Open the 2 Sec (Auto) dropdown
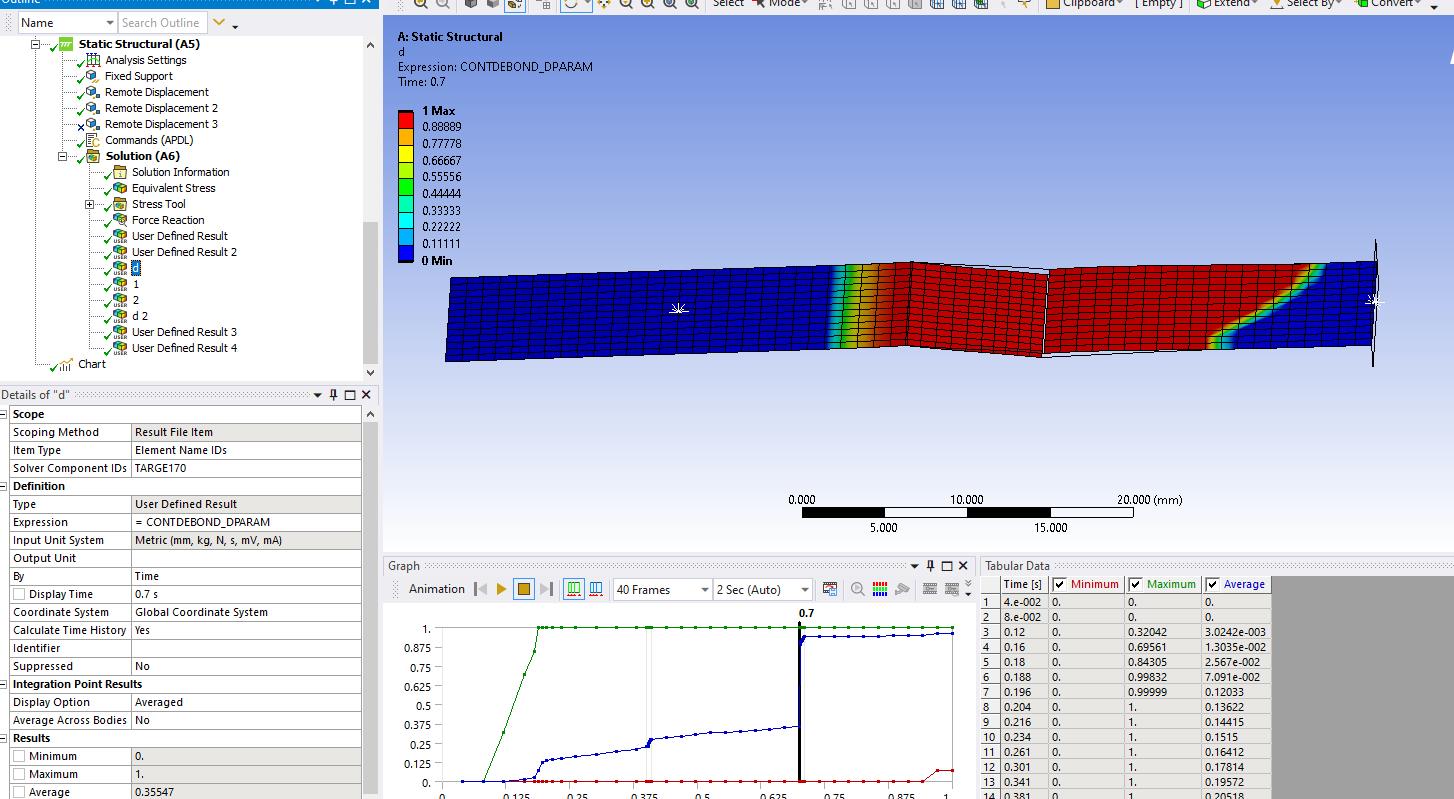Image resolution: width=1454 pixels, height=799 pixels. (804, 590)
